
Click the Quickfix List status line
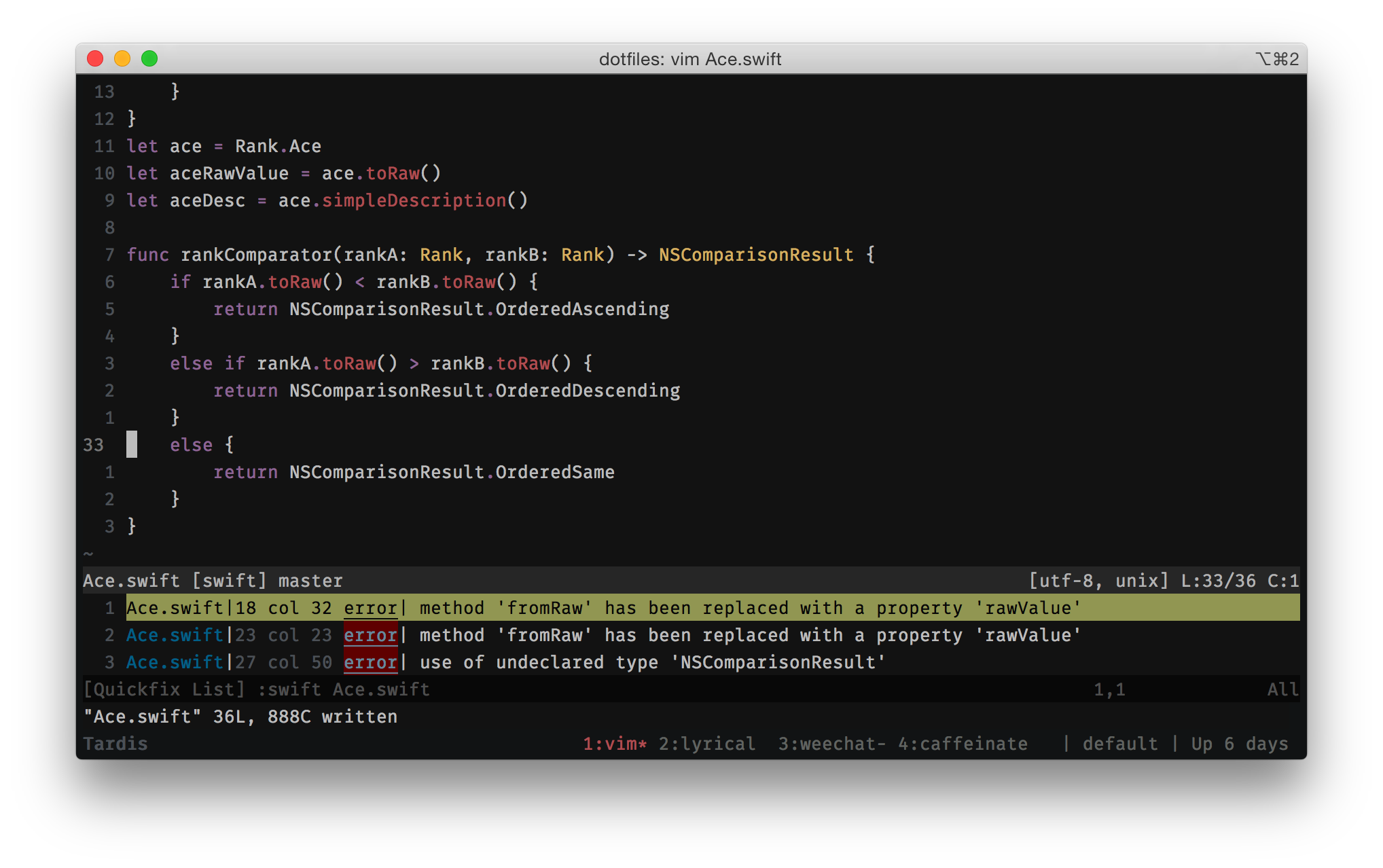(255, 689)
